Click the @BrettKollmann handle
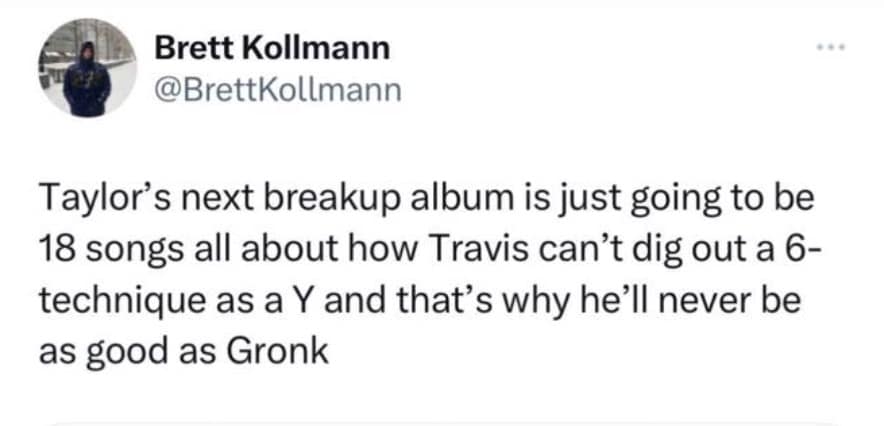This screenshot has height=426, width=884. point(278,93)
